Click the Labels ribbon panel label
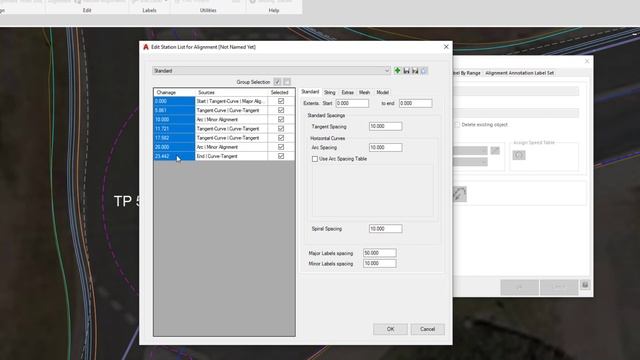 click(149, 10)
